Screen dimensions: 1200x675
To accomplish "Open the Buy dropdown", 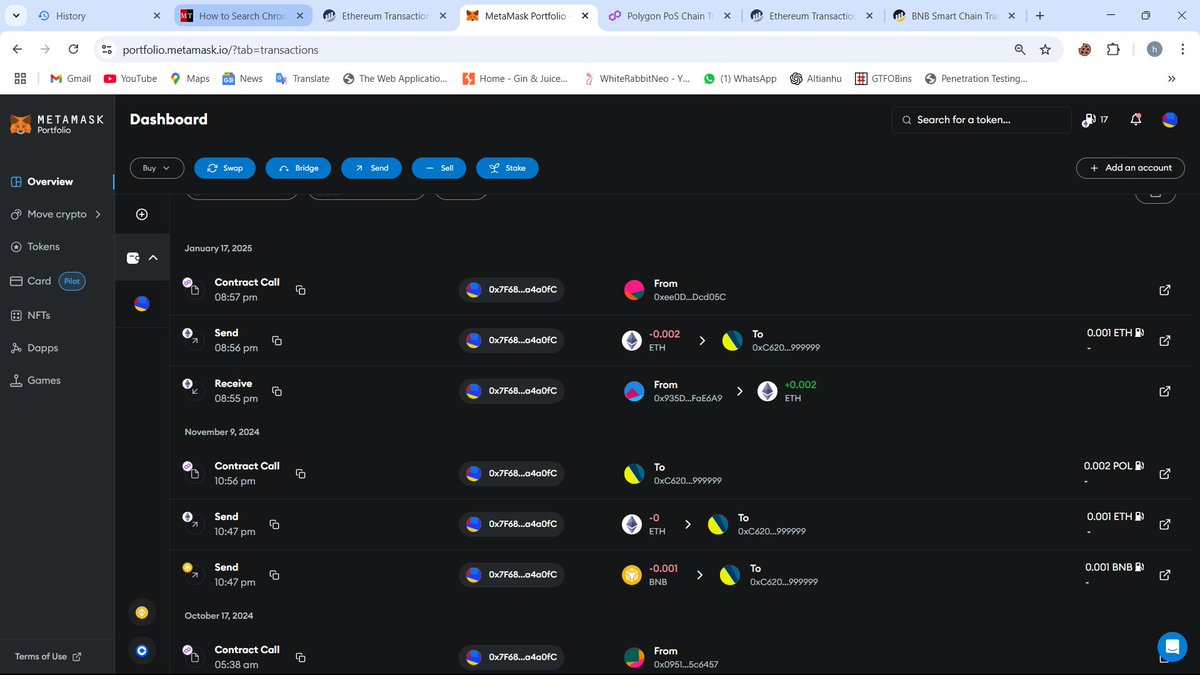I will [157, 168].
